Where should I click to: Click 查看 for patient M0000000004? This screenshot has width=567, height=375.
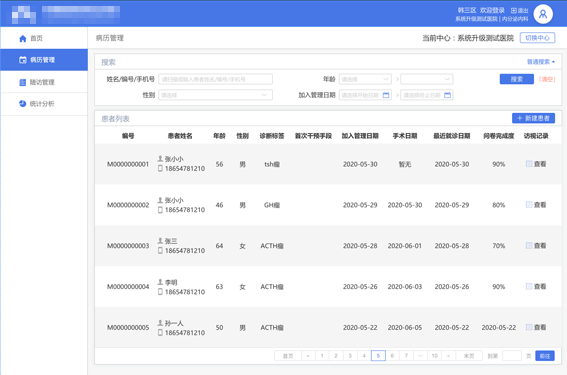540,287
